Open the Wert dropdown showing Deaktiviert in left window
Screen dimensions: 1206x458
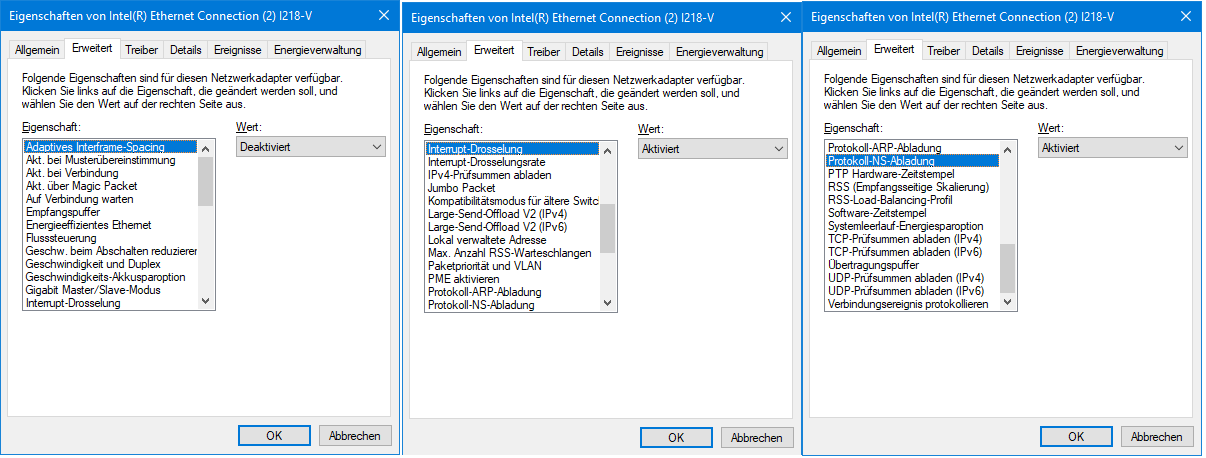click(x=311, y=147)
